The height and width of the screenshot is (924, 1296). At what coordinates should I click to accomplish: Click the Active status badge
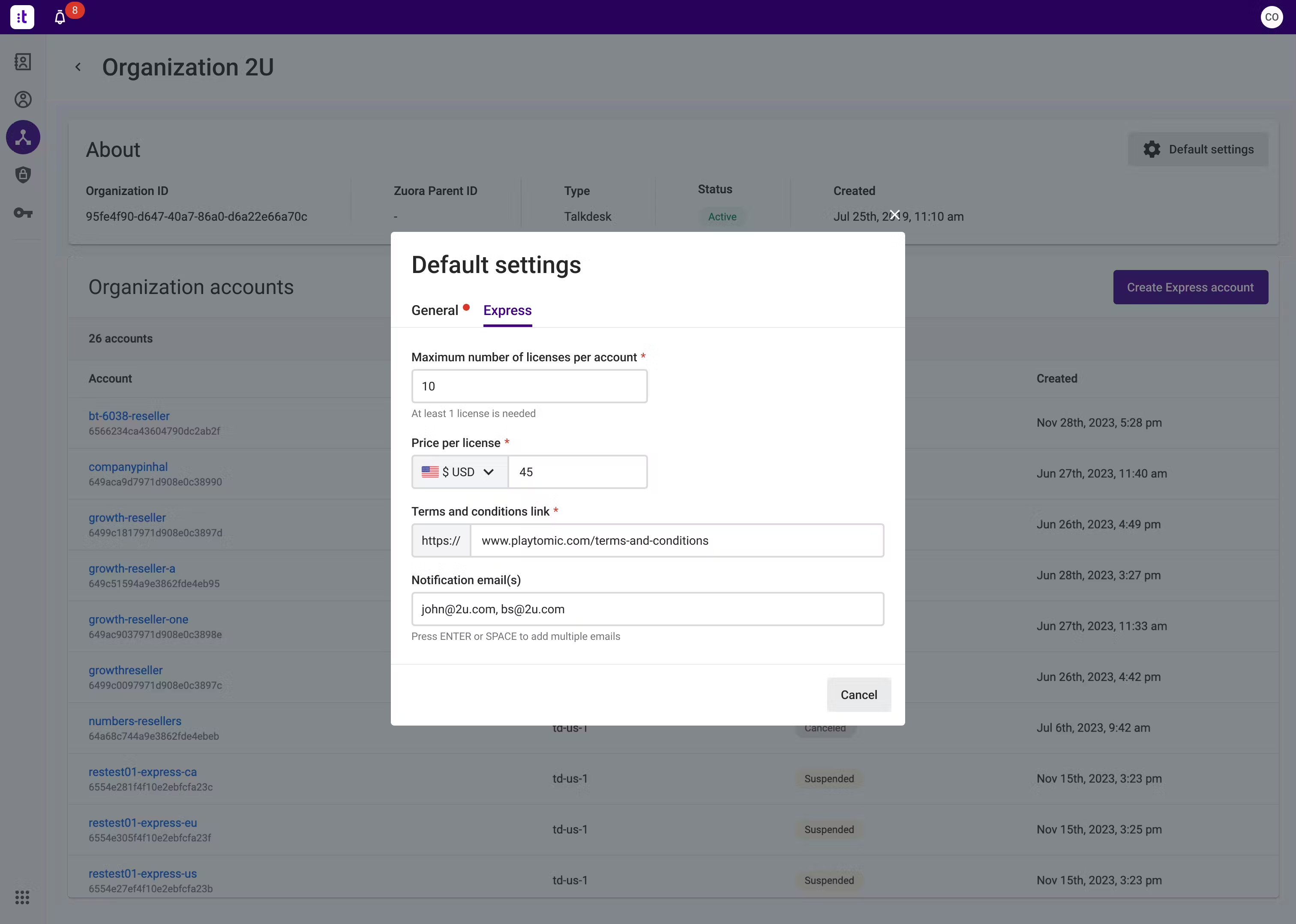pos(722,217)
